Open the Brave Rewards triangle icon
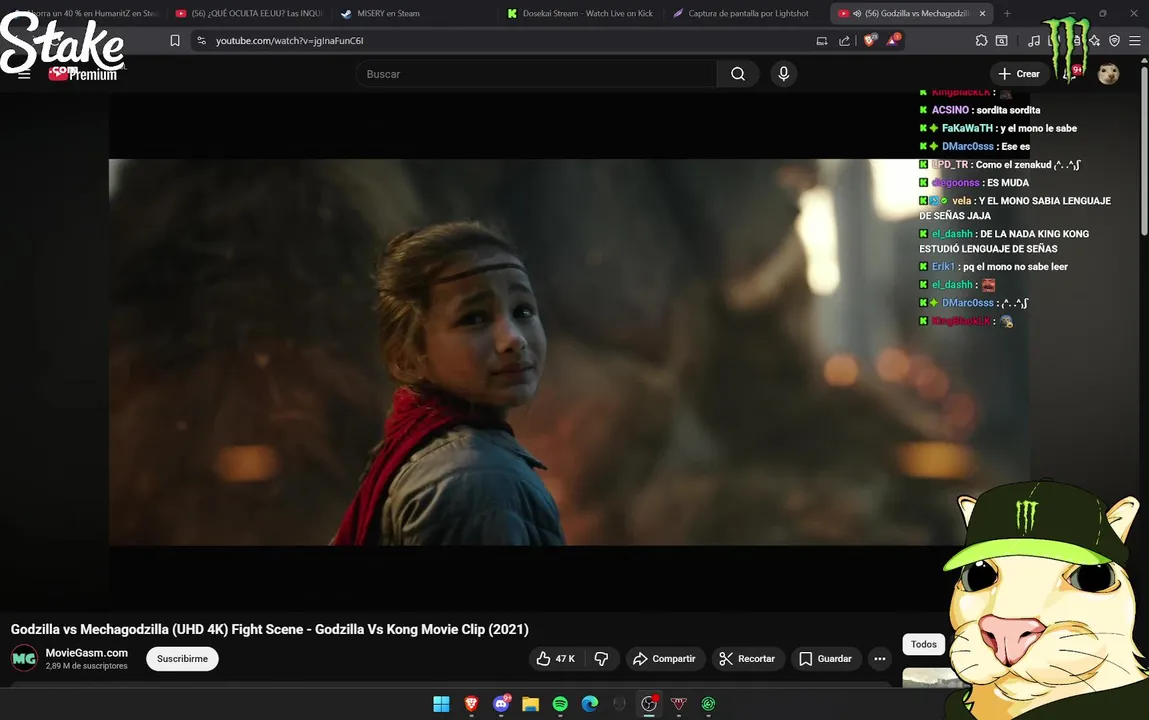The height and width of the screenshot is (720, 1149). tap(893, 40)
